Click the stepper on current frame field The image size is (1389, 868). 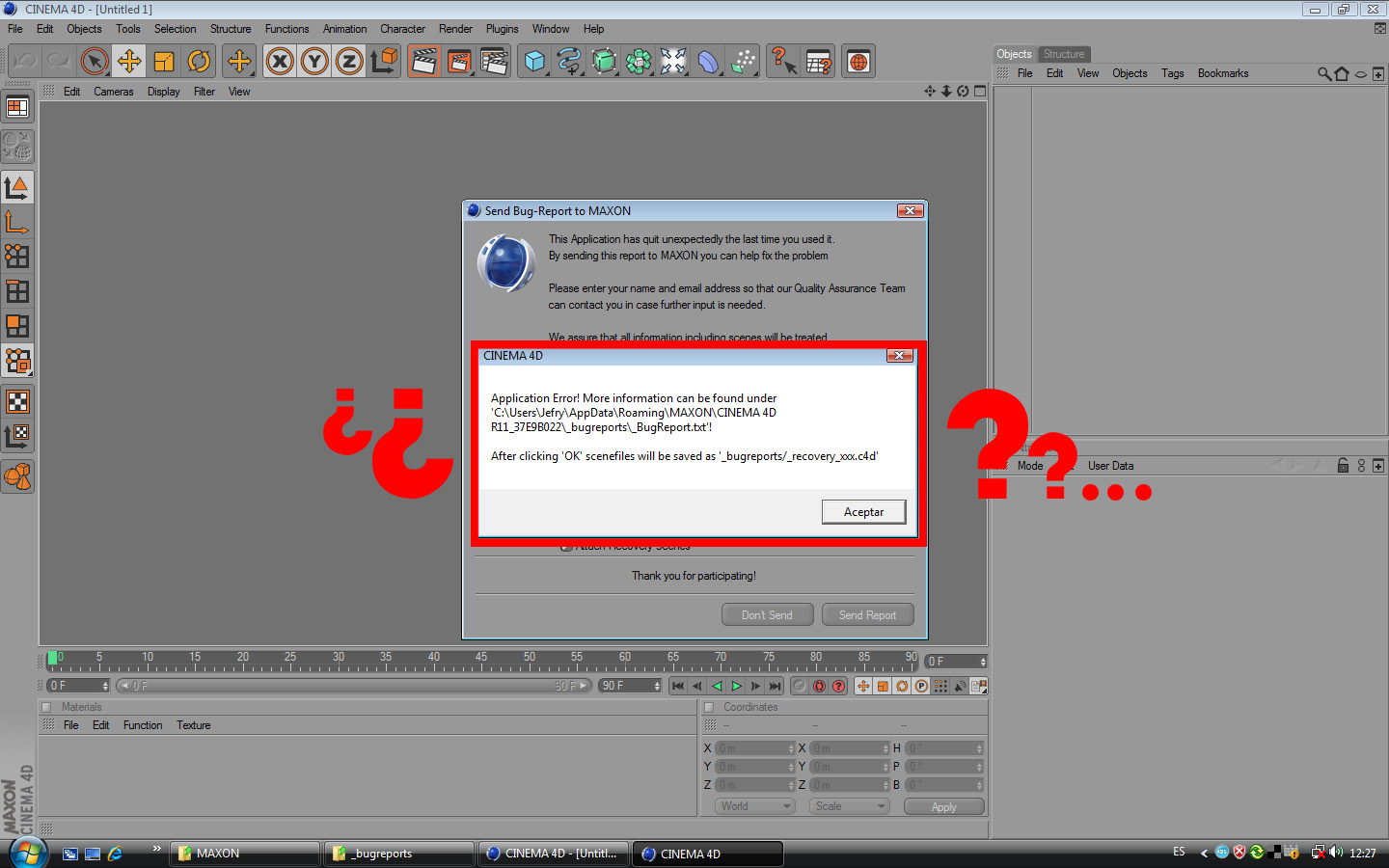(x=983, y=662)
